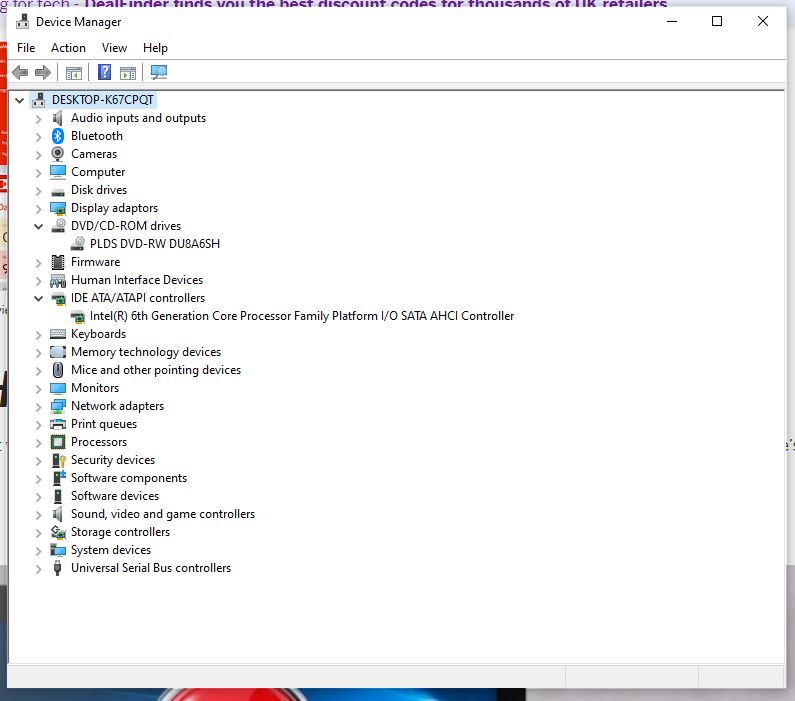The width and height of the screenshot is (795, 701).
Task: Collapse the DVD/CD-ROM drives node
Action: click(x=39, y=226)
